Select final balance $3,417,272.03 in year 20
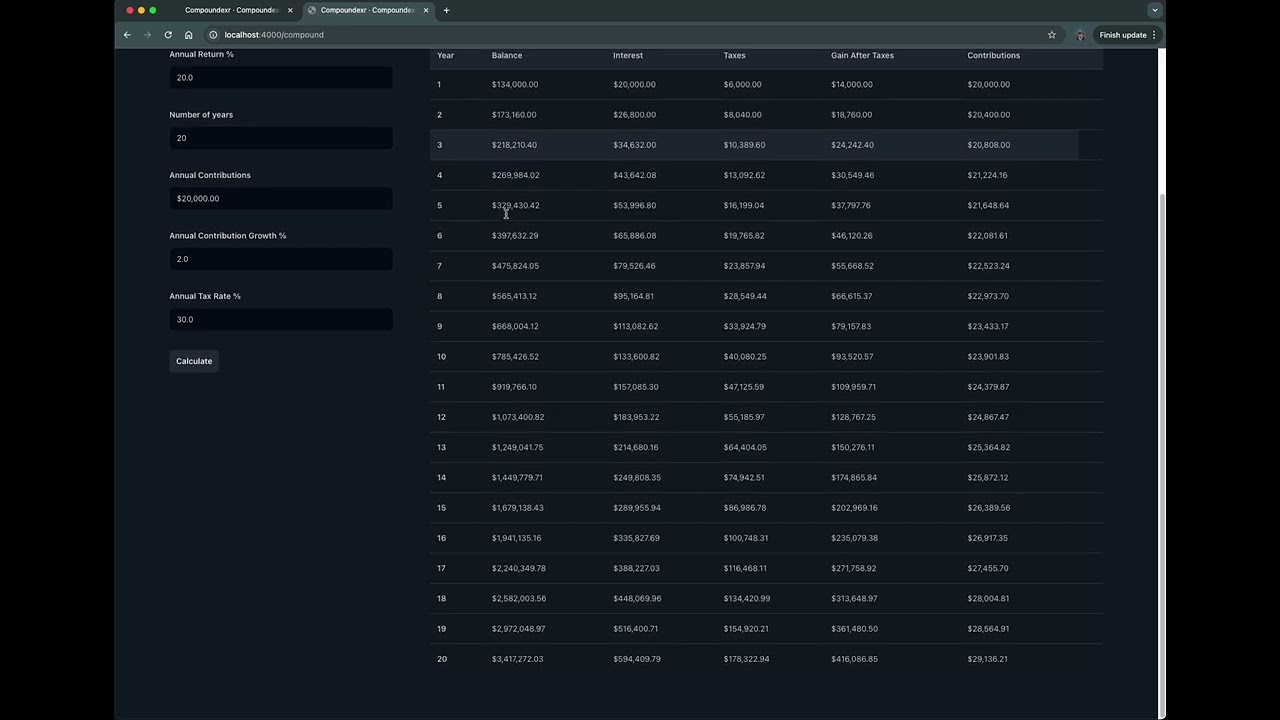The height and width of the screenshot is (720, 1280). click(x=517, y=659)
